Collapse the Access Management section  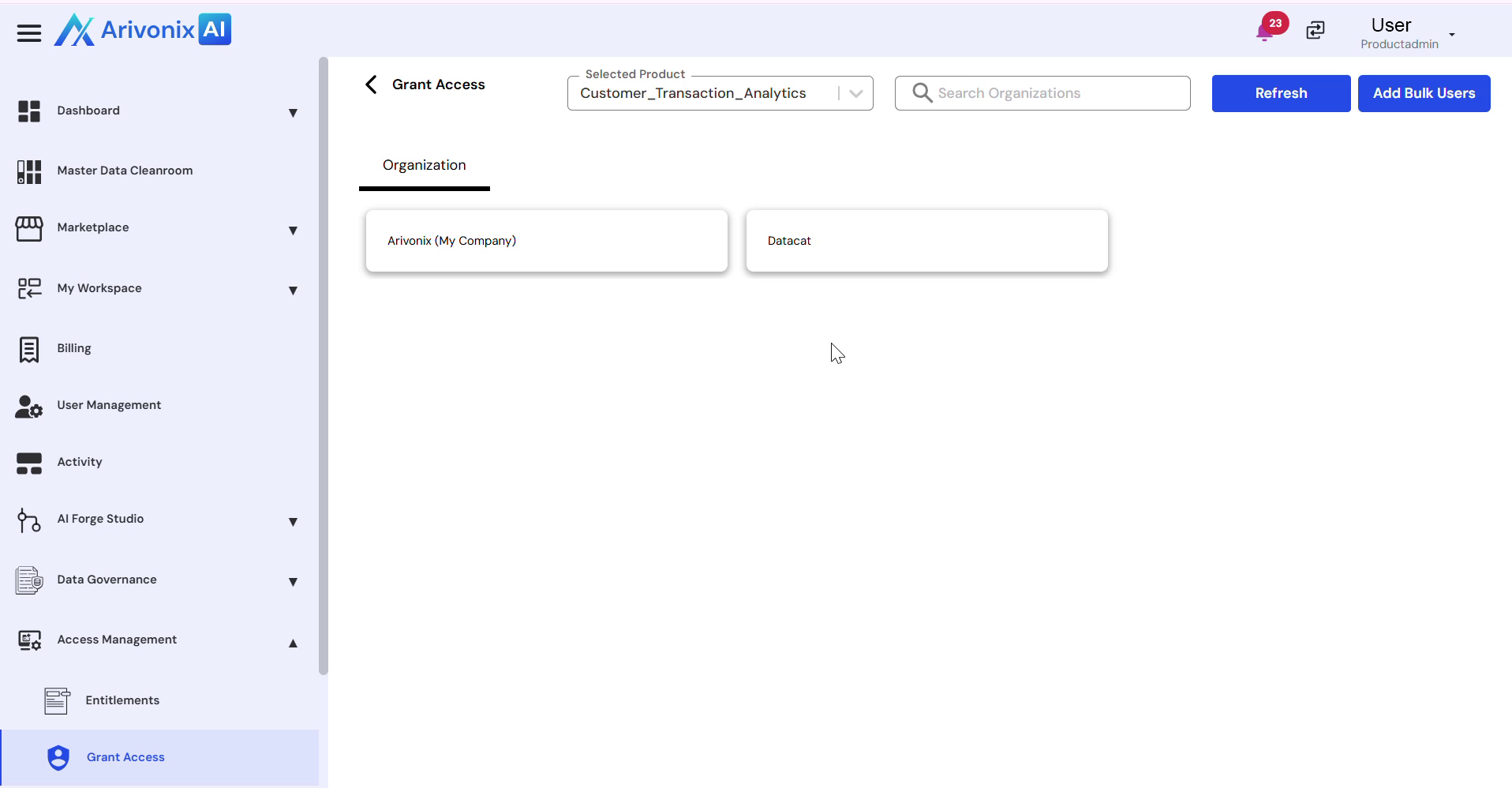coord(293,643)
